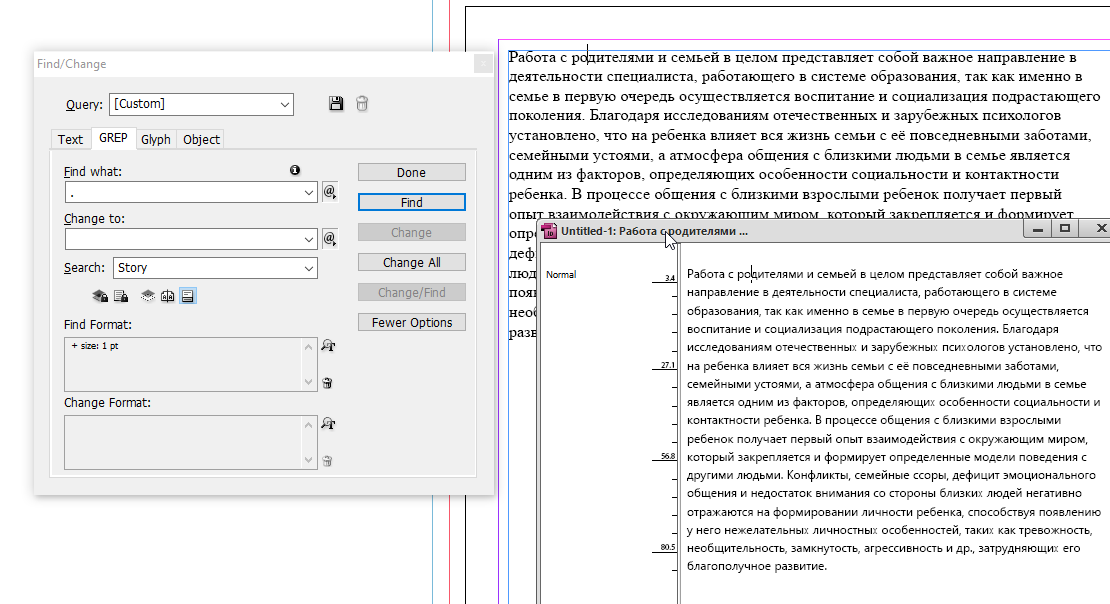Screen dimensions: 1110x604
Task: Switch to the Glyph tab
Action: click(x=156, y=140)
